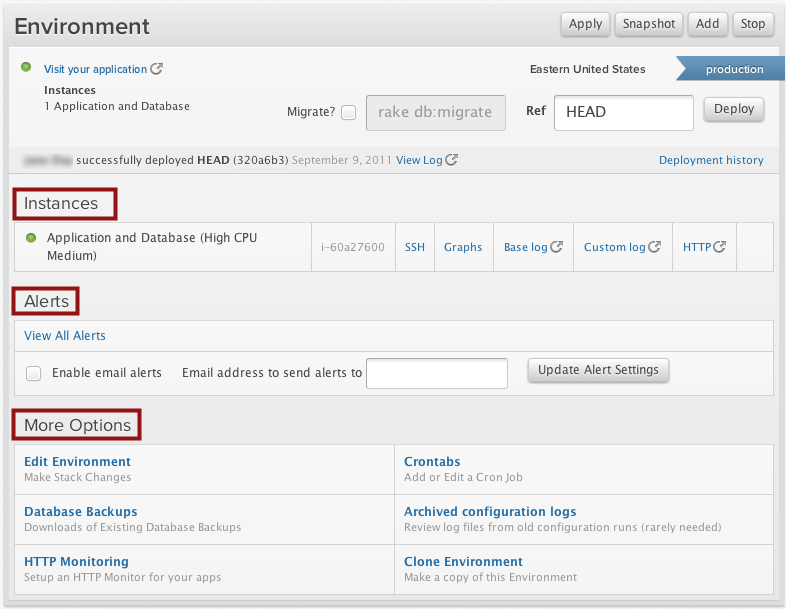The height and width of the screenshot is (609, 786).
Task: Enable the Migrate? checkbox
Action: [x=348, y=113]
